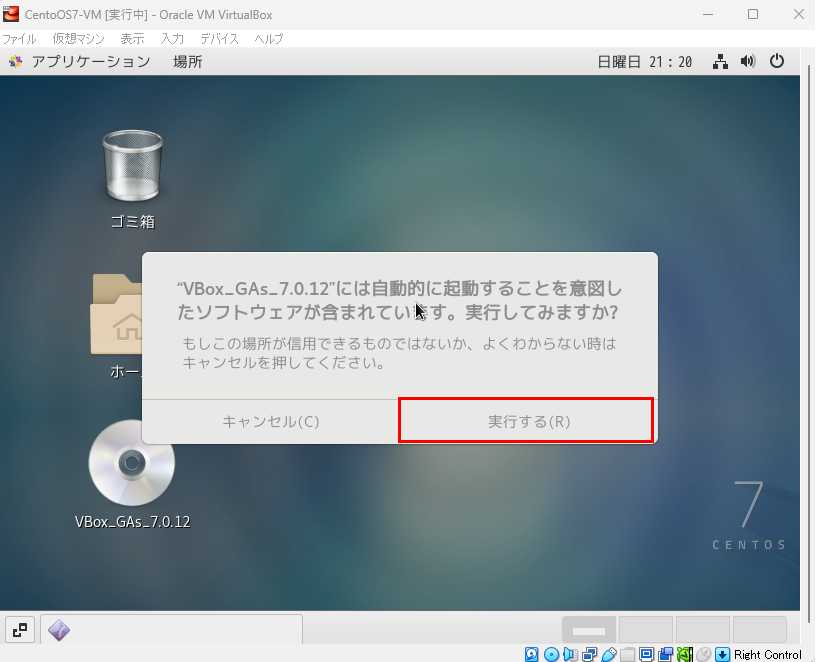Click the volume speaker icon in top panel
The width and height of the screenshot is (820, 662).
747,61
